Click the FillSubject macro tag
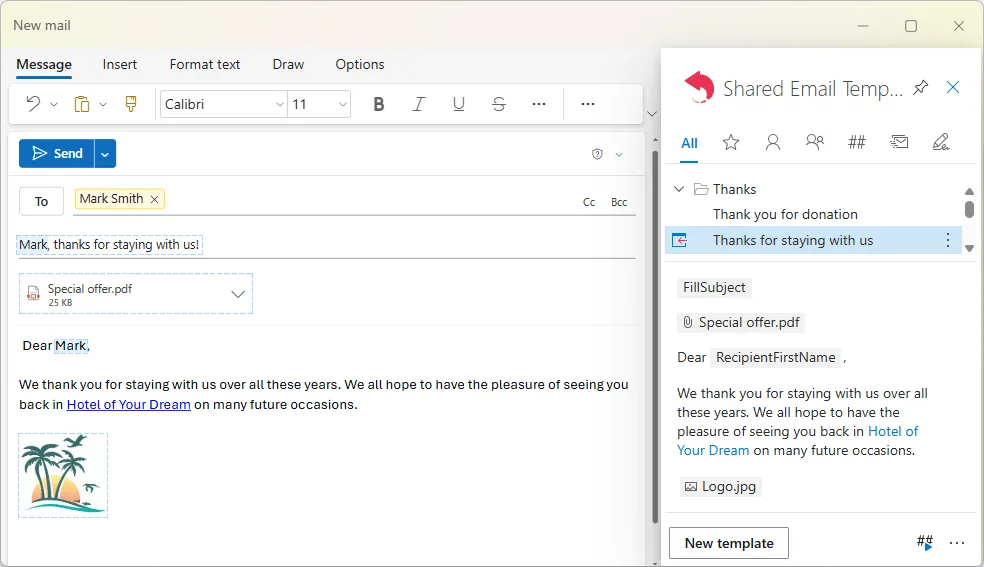Image resolution: width=984 pixels, height=567 pixels. coord(714,287)
